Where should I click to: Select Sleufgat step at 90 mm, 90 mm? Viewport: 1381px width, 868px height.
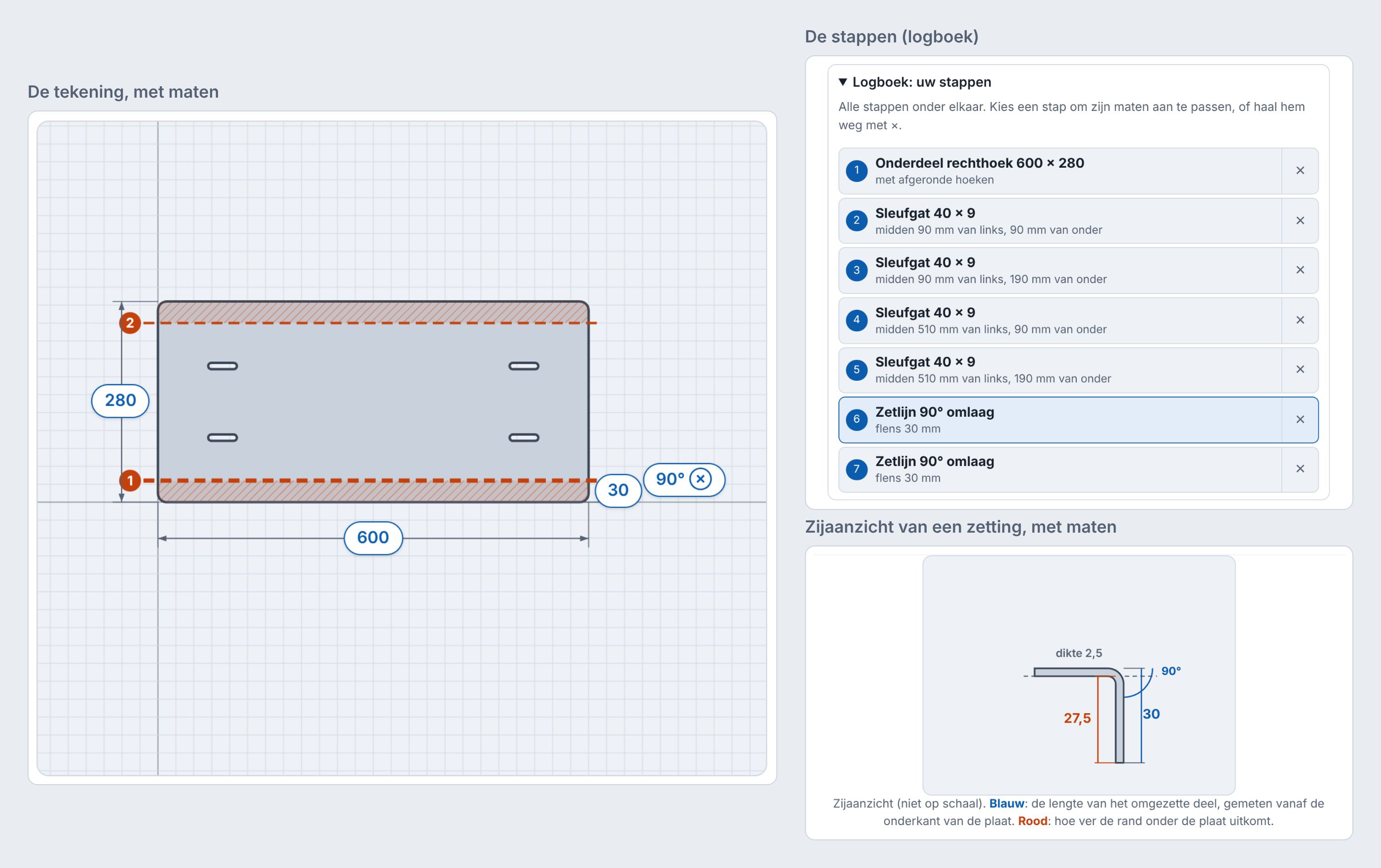[1060, 221]
